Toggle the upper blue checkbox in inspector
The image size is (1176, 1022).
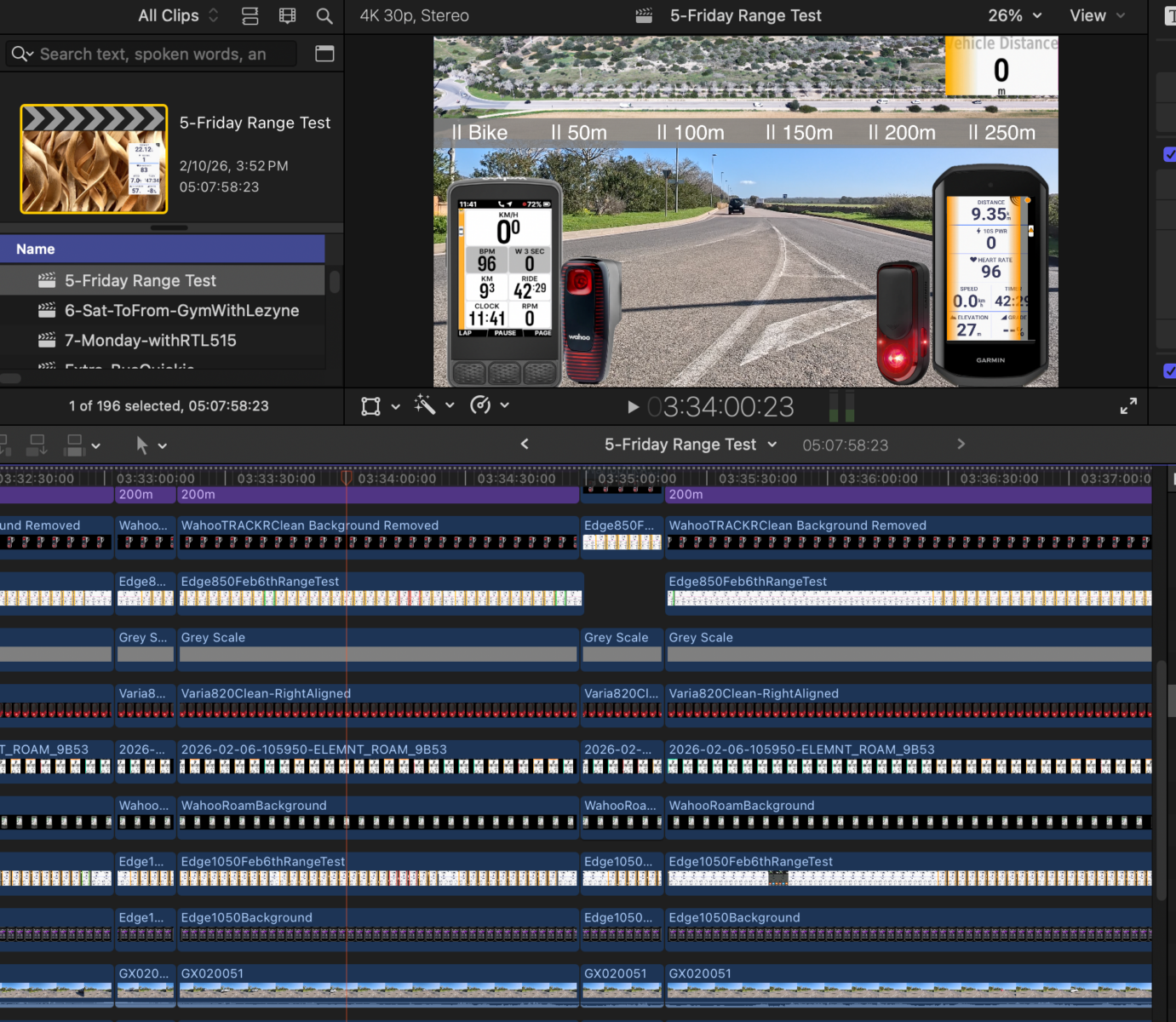[1169, 154]
